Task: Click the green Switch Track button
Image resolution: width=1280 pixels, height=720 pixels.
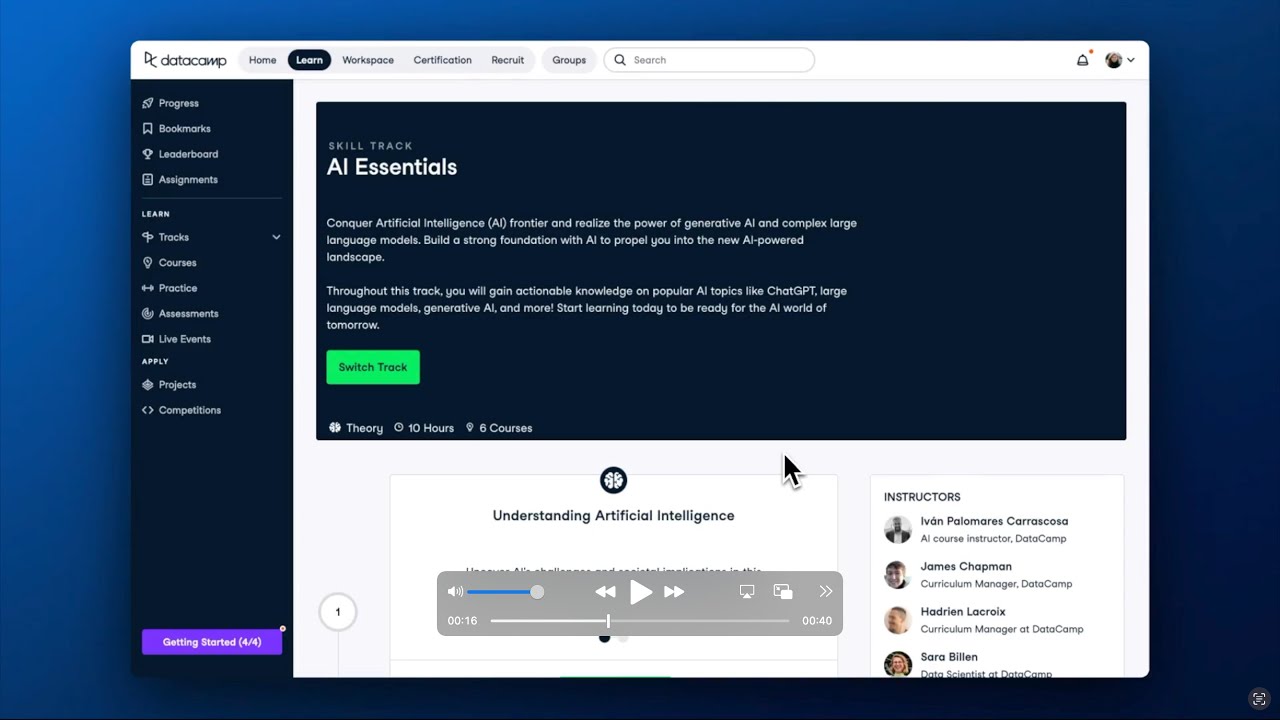Action: pyautogui.click(x=373, y=367)
